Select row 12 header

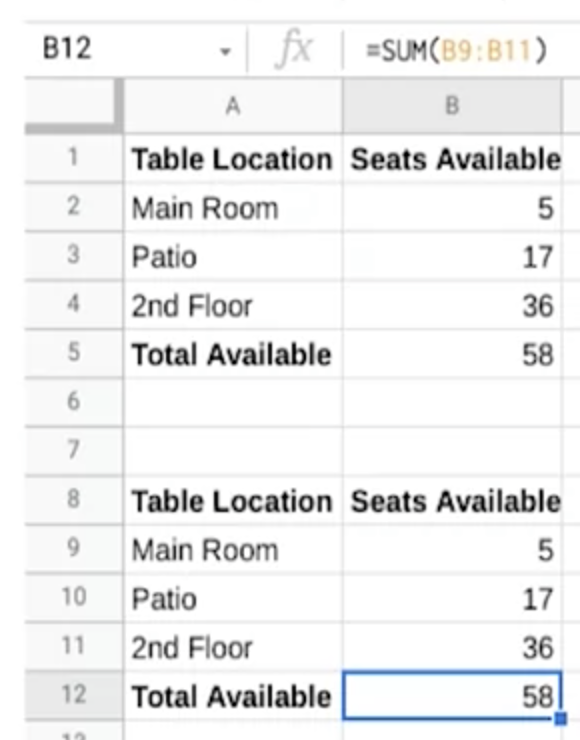coord(73,695)
